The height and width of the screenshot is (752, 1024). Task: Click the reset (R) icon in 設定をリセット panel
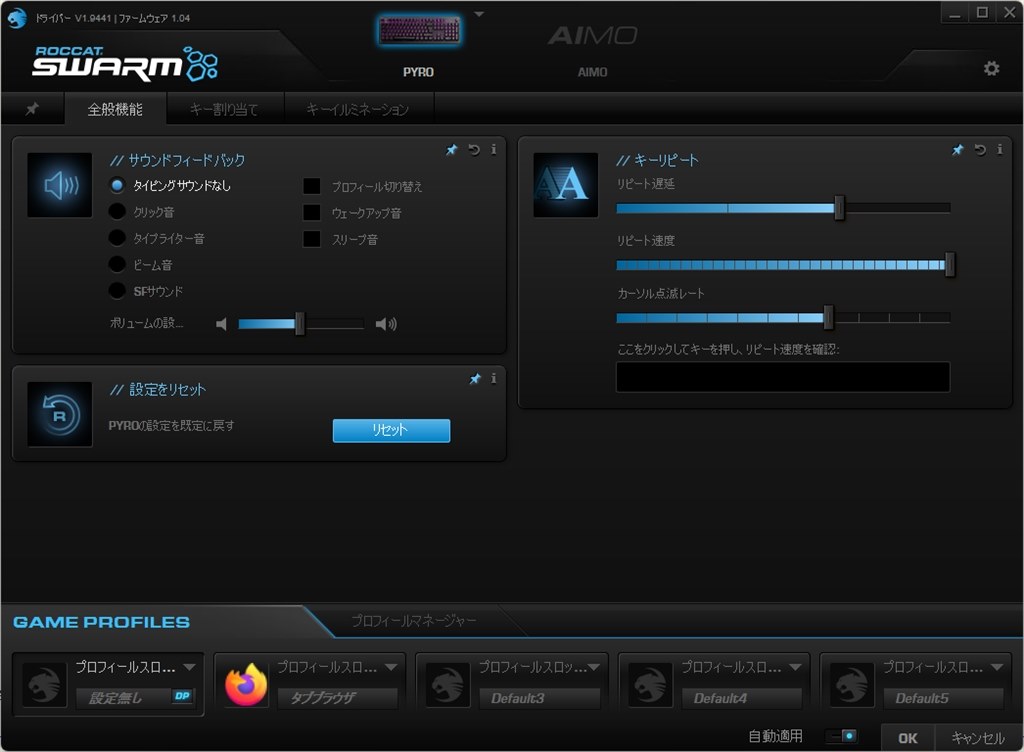point(58,413)
